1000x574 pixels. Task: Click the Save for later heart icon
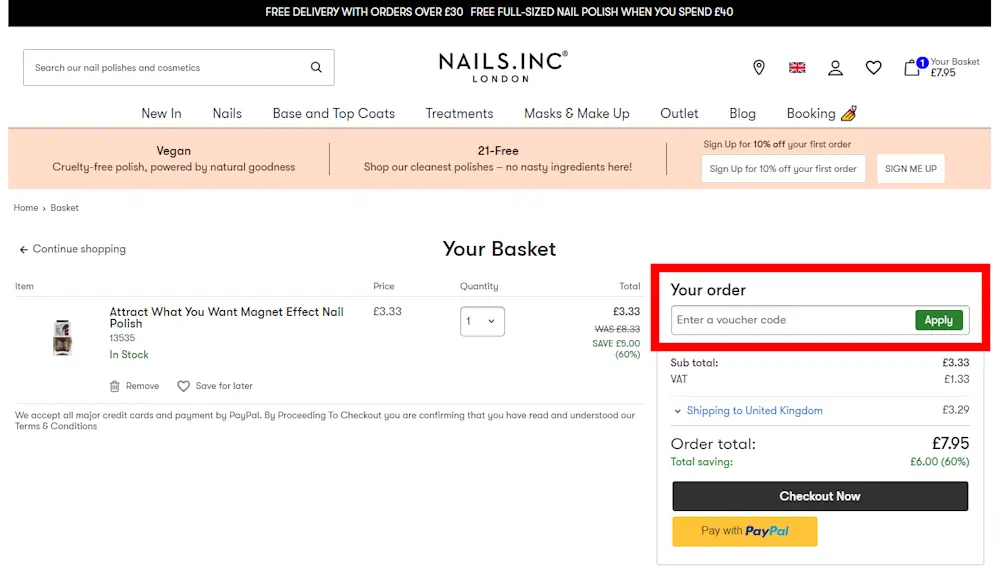tap(184, 386)
